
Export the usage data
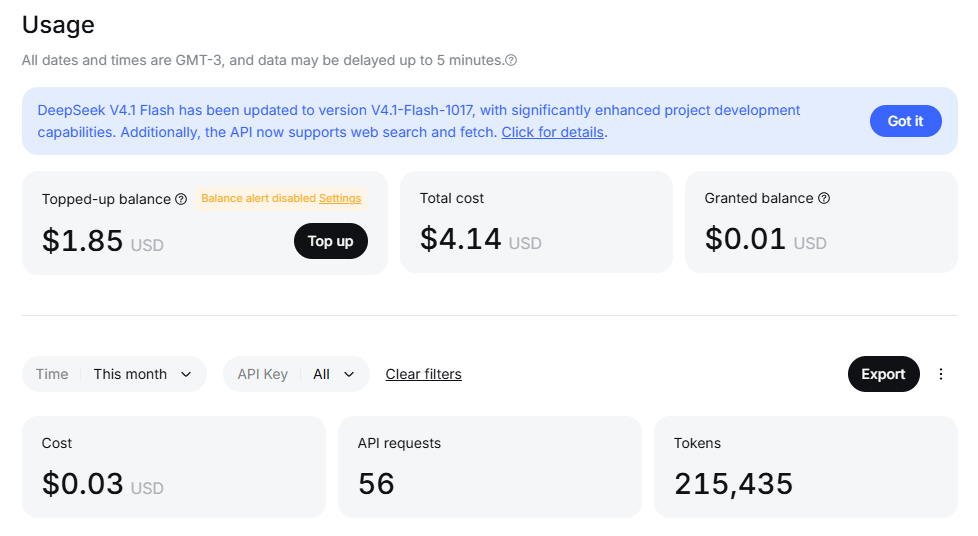[x=883, y=374]
